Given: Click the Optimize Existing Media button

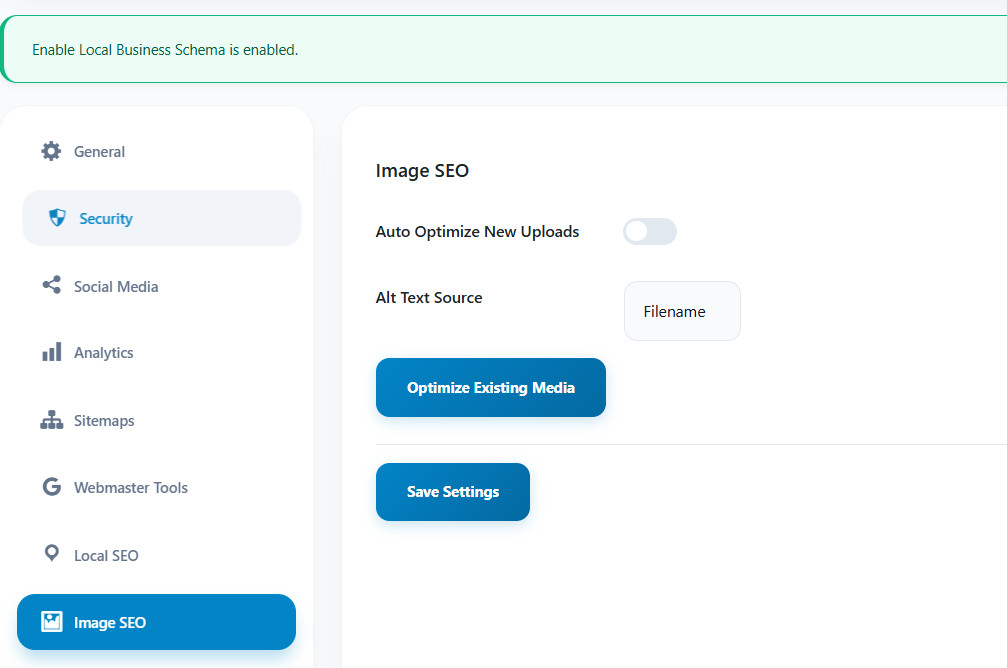Looking at the screenshot, I should 490,387.
